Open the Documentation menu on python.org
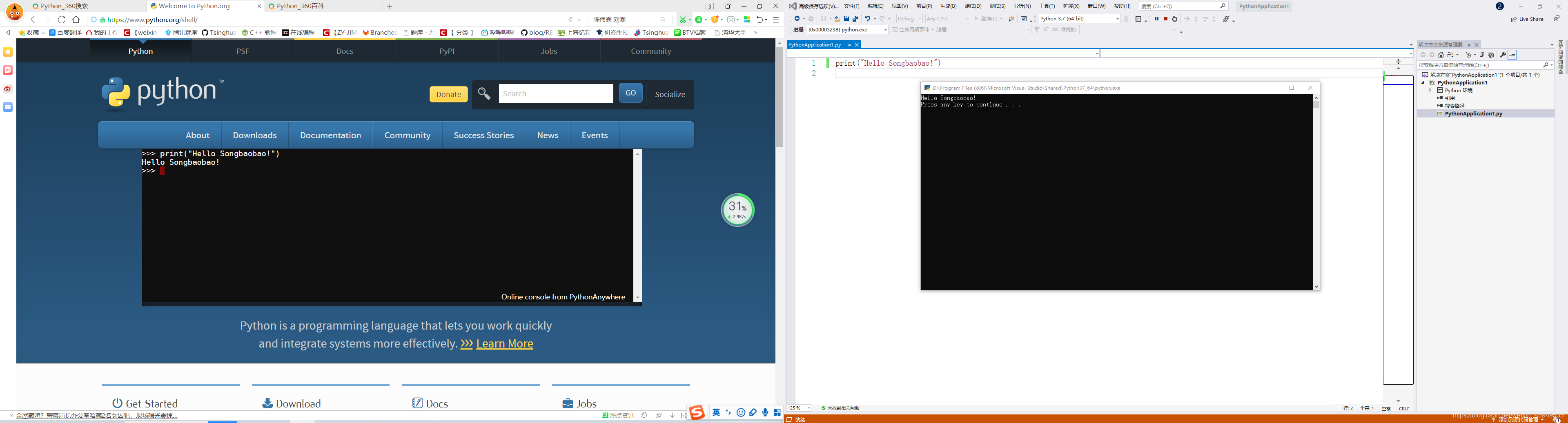Screen dimensions: 1568x423 click(330, 135)
